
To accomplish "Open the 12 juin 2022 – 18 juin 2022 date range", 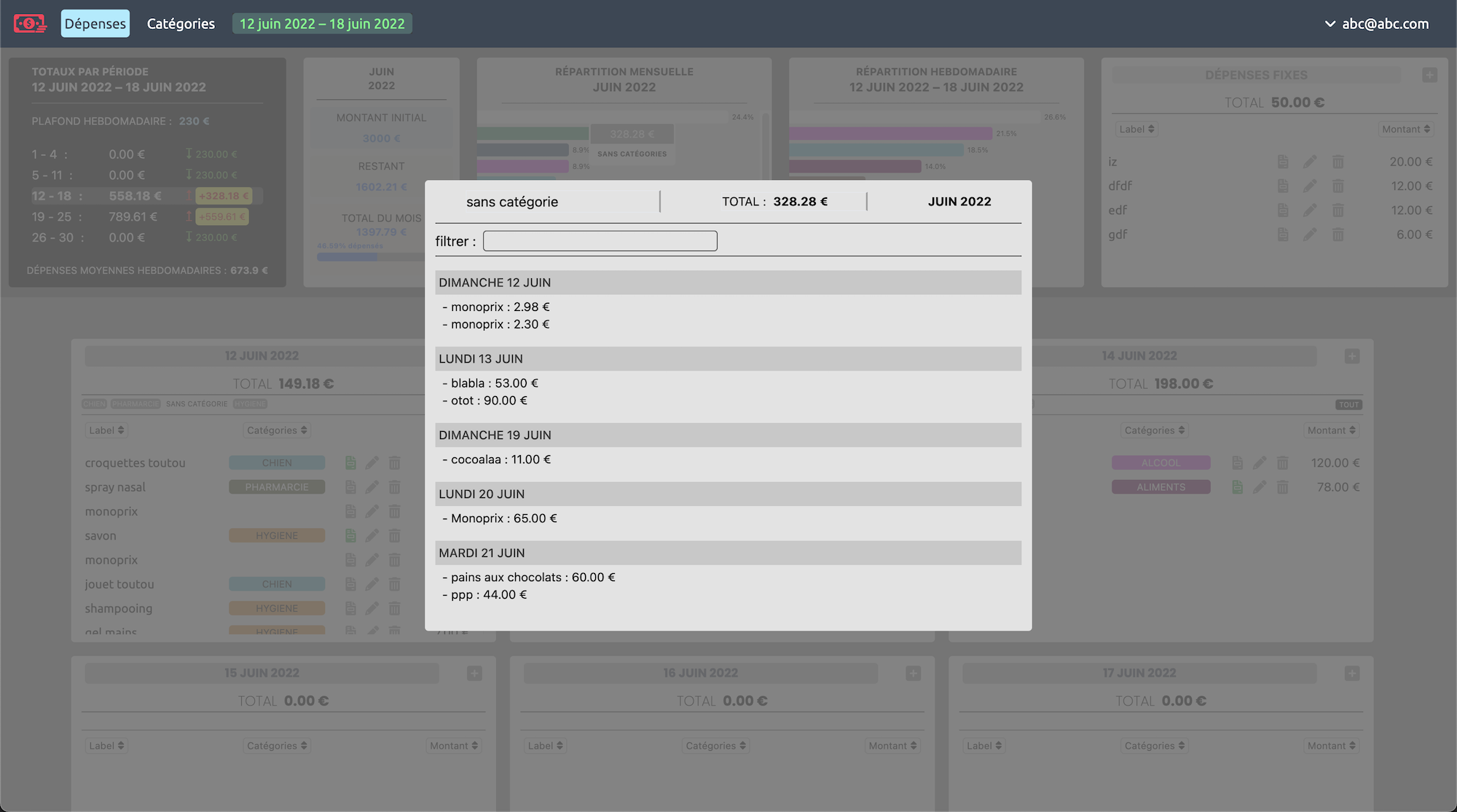I will click(x=322, y=23).
